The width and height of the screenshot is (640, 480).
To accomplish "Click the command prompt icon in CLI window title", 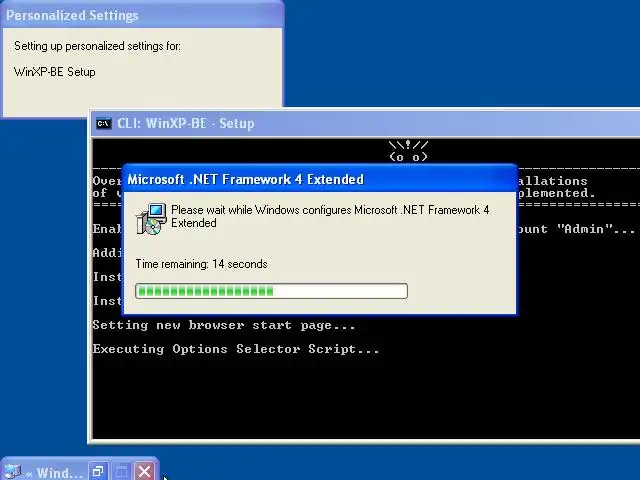I will coord(103,123).
